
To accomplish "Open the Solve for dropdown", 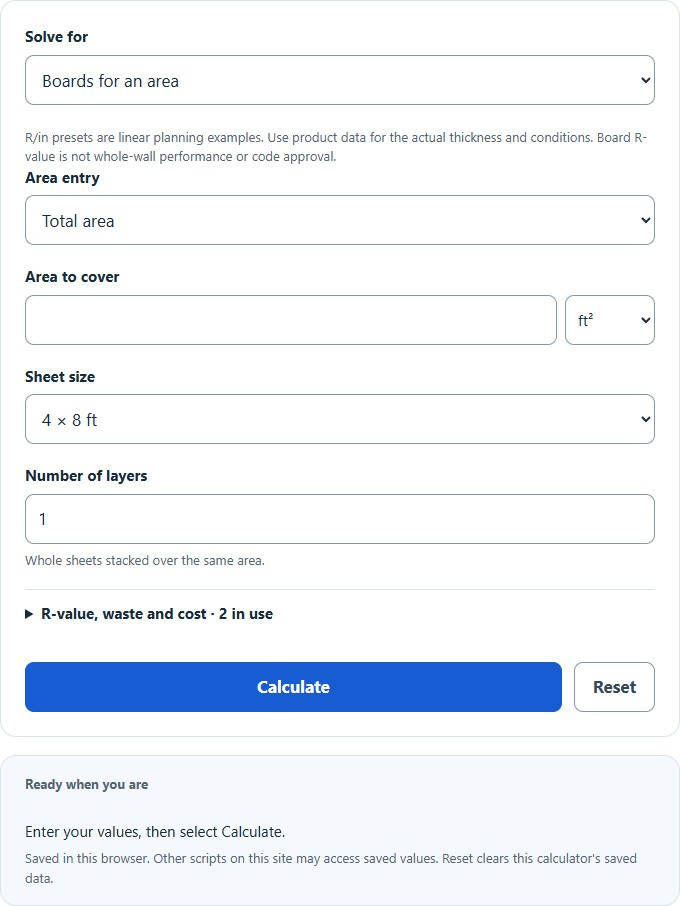I will tap(340, 80).
